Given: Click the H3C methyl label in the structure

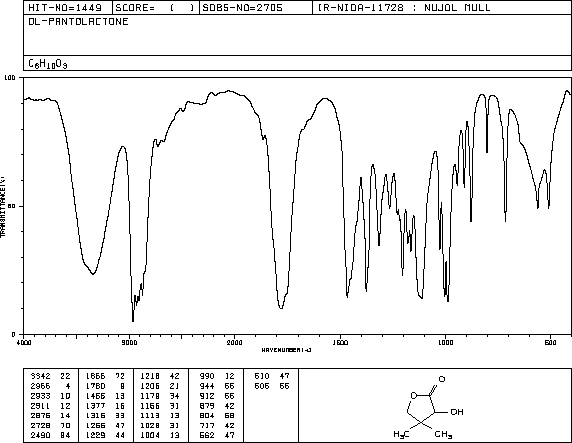Looking at the screenshot, I should coord(401,434).
